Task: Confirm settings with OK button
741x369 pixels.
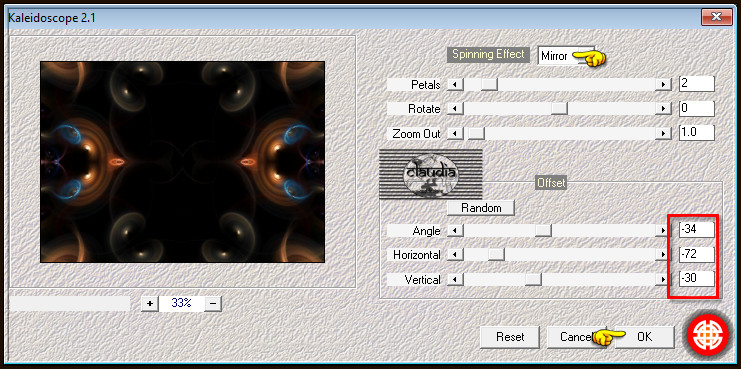Action: [644, 337]
